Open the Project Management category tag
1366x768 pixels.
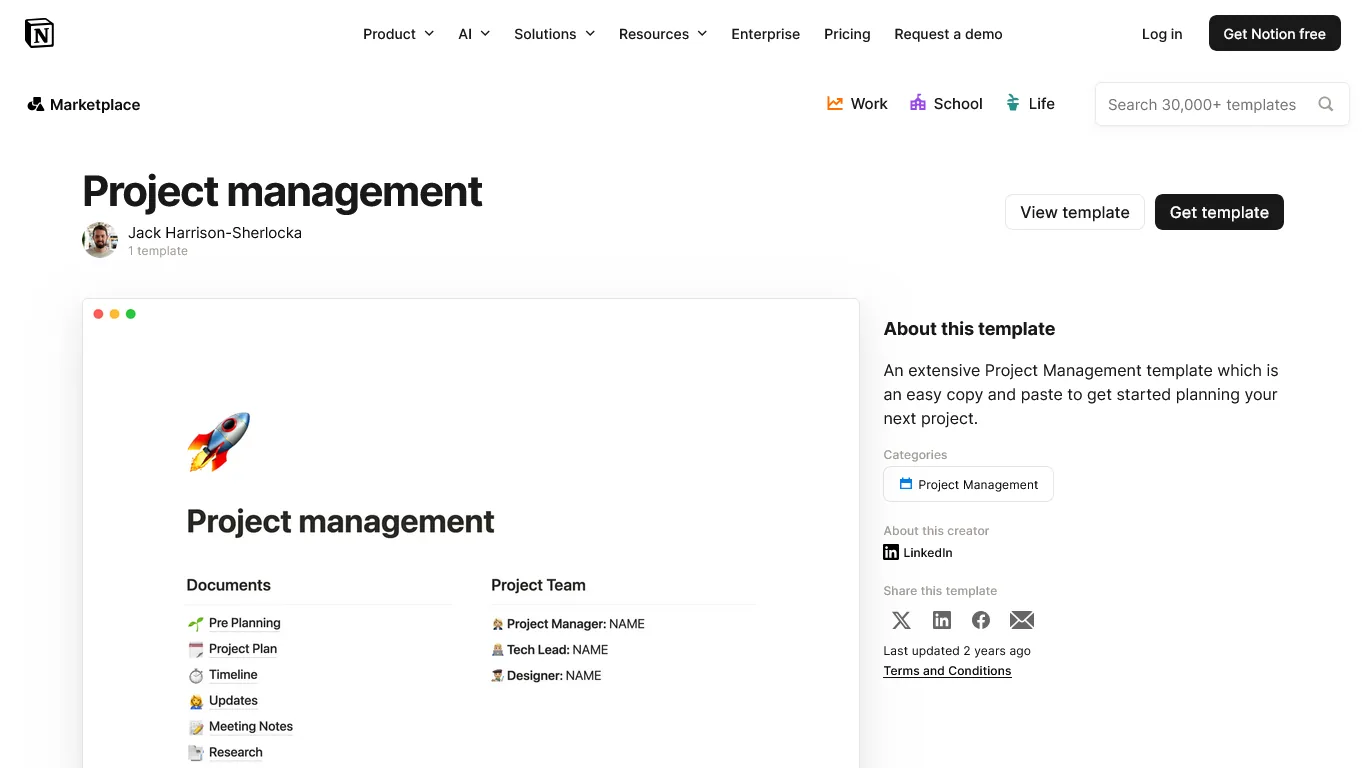tap(968, 484)
